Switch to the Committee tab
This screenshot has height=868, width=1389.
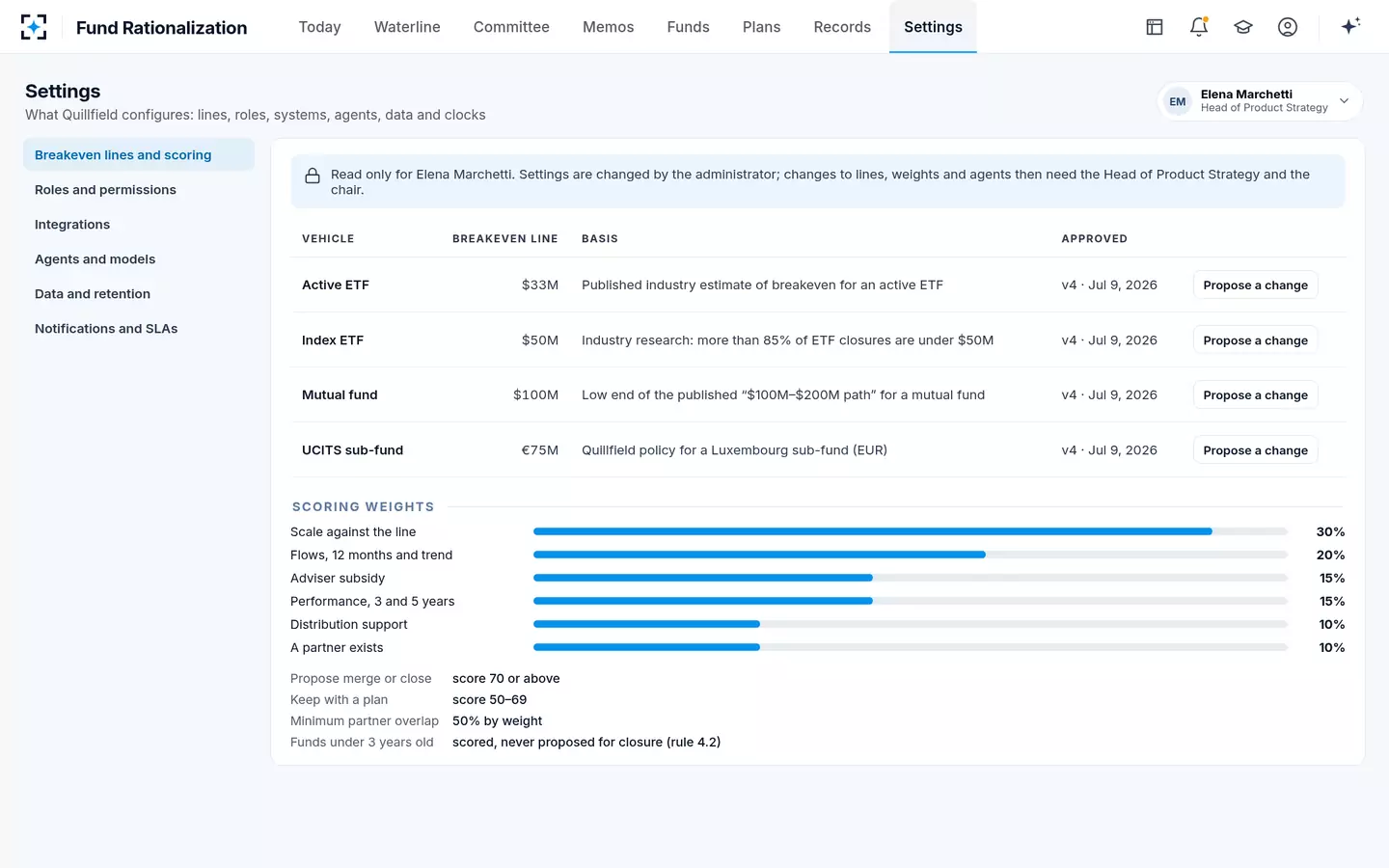pos(511,27)
